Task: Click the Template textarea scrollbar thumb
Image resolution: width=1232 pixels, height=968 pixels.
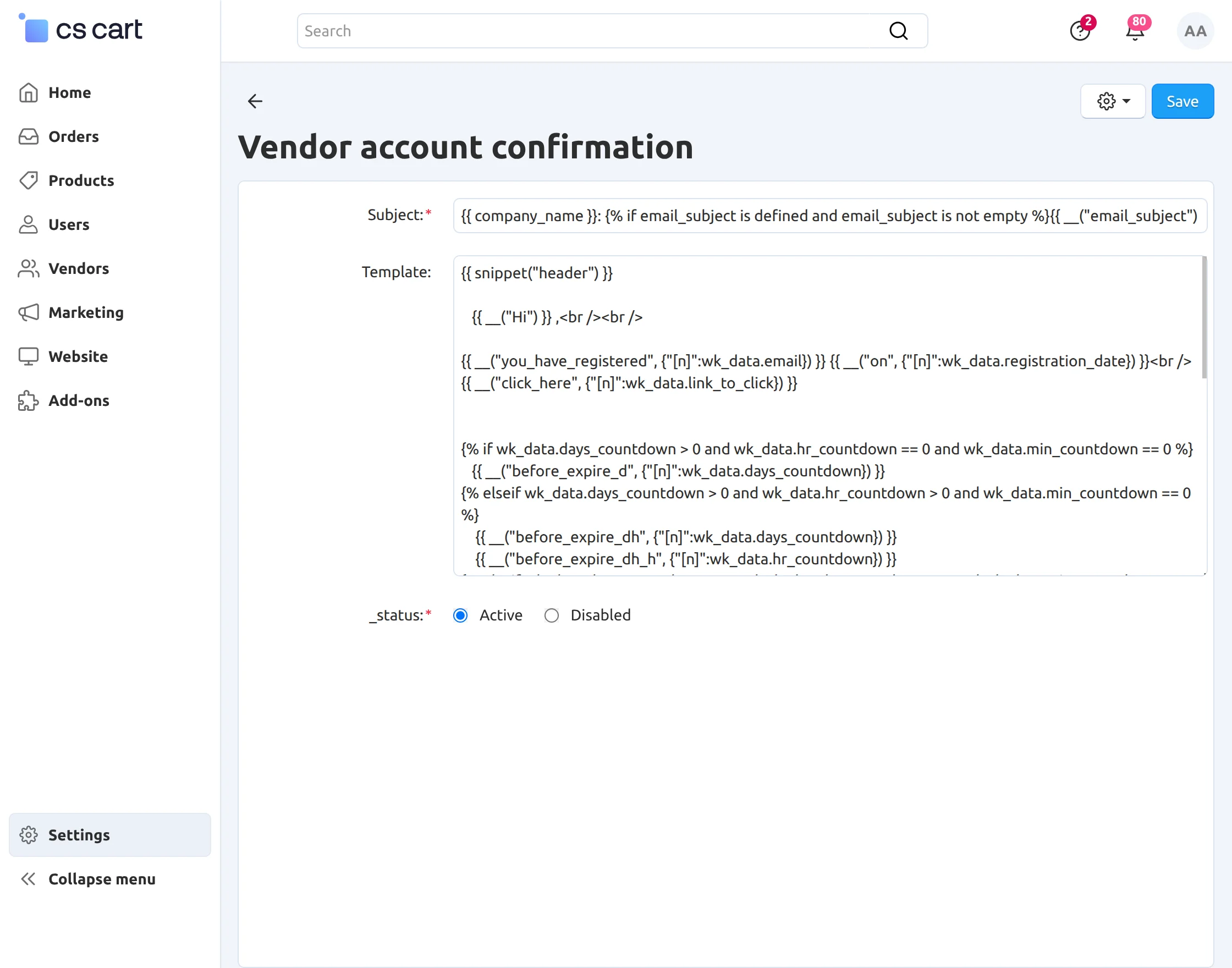Action: [1203, 317]
